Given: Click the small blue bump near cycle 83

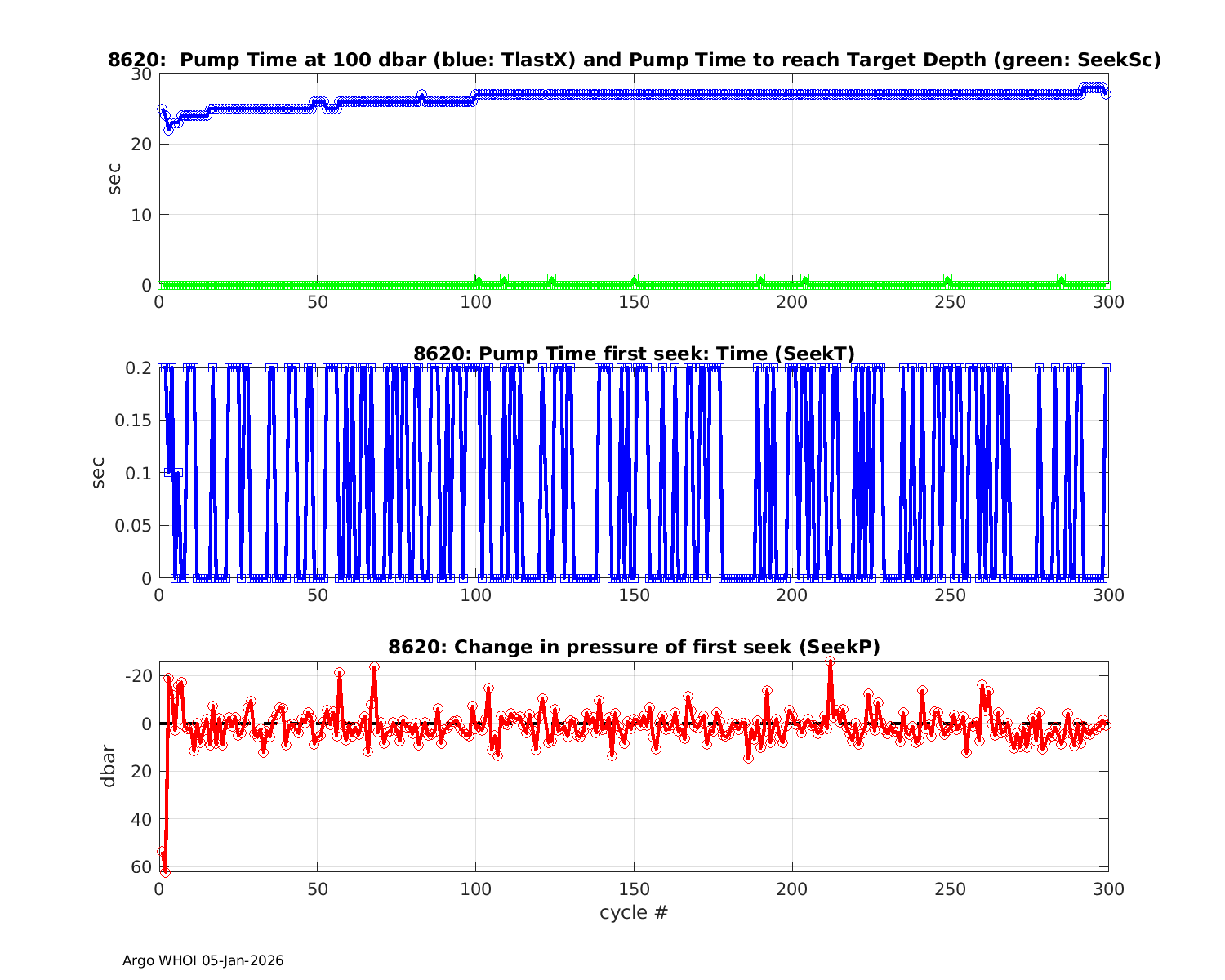Looking at the screenshot, I should click(421, 95).
